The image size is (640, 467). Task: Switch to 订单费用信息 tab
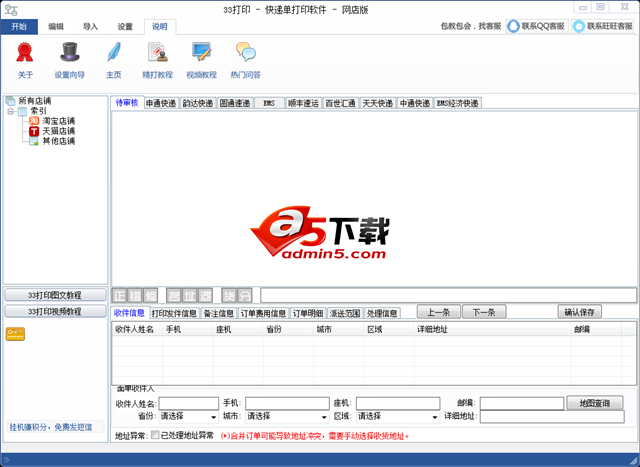[x=263, y=313]
